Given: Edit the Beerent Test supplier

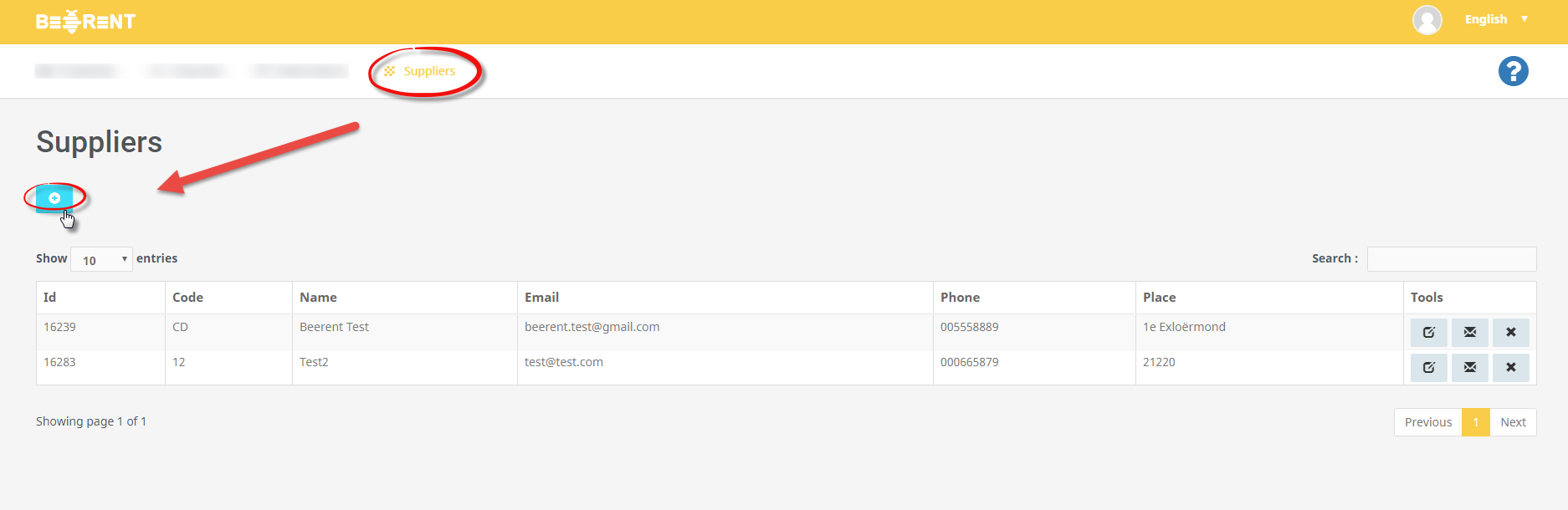Looking at the screenshot, I should (1428, 333).
